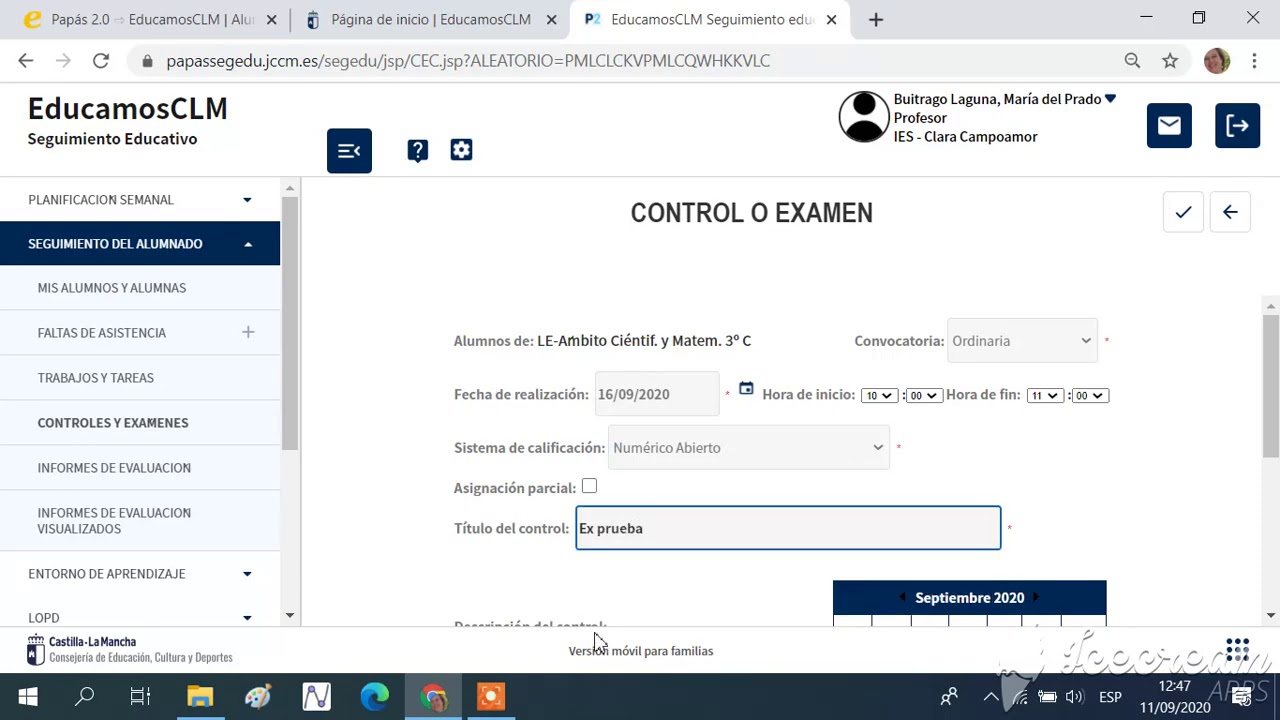1280x720 pixels.
Task: Open the end hour dropdown showing 11
Action: [x=1044, y=395]
